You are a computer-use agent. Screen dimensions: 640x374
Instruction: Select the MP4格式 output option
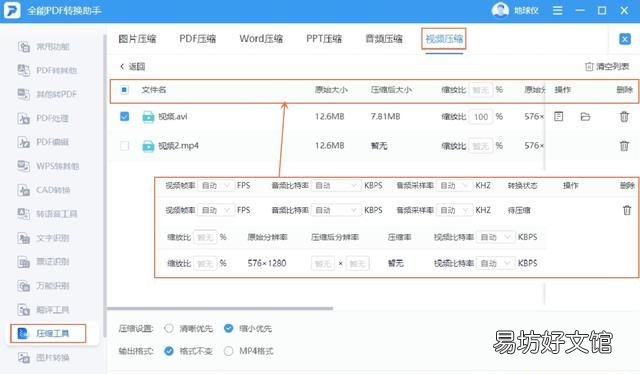tap(229, 351)
